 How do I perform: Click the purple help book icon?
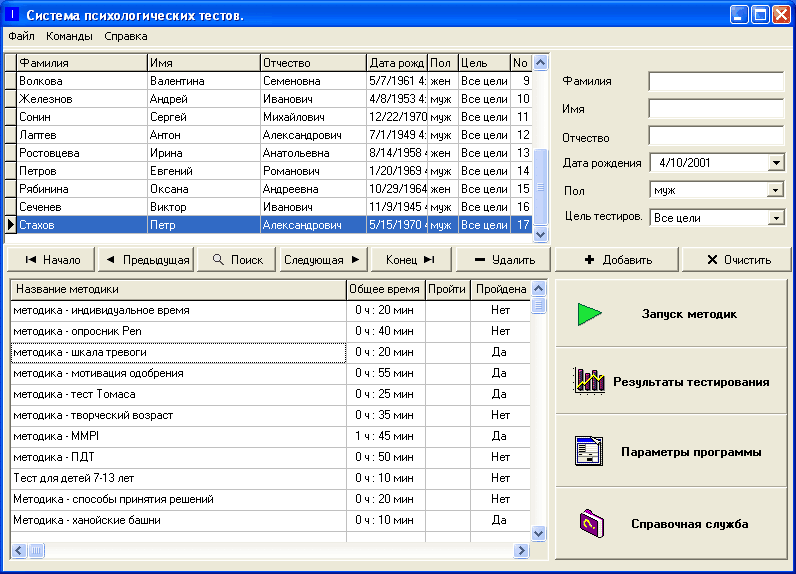591,523
